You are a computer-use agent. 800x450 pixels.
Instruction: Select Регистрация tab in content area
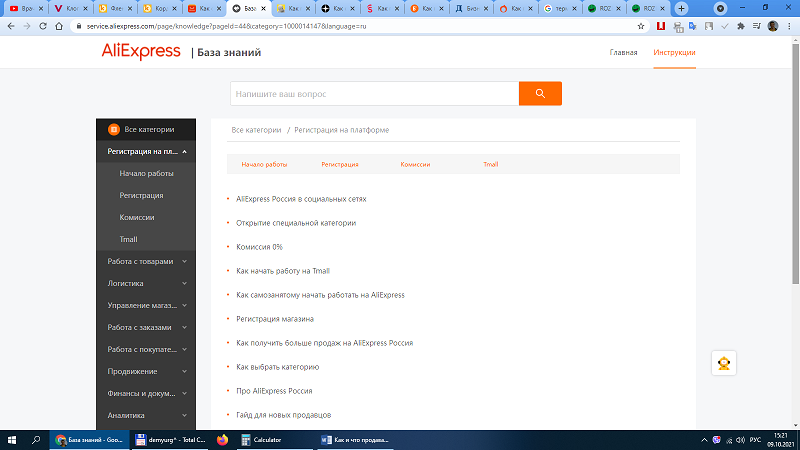[340, 164]
